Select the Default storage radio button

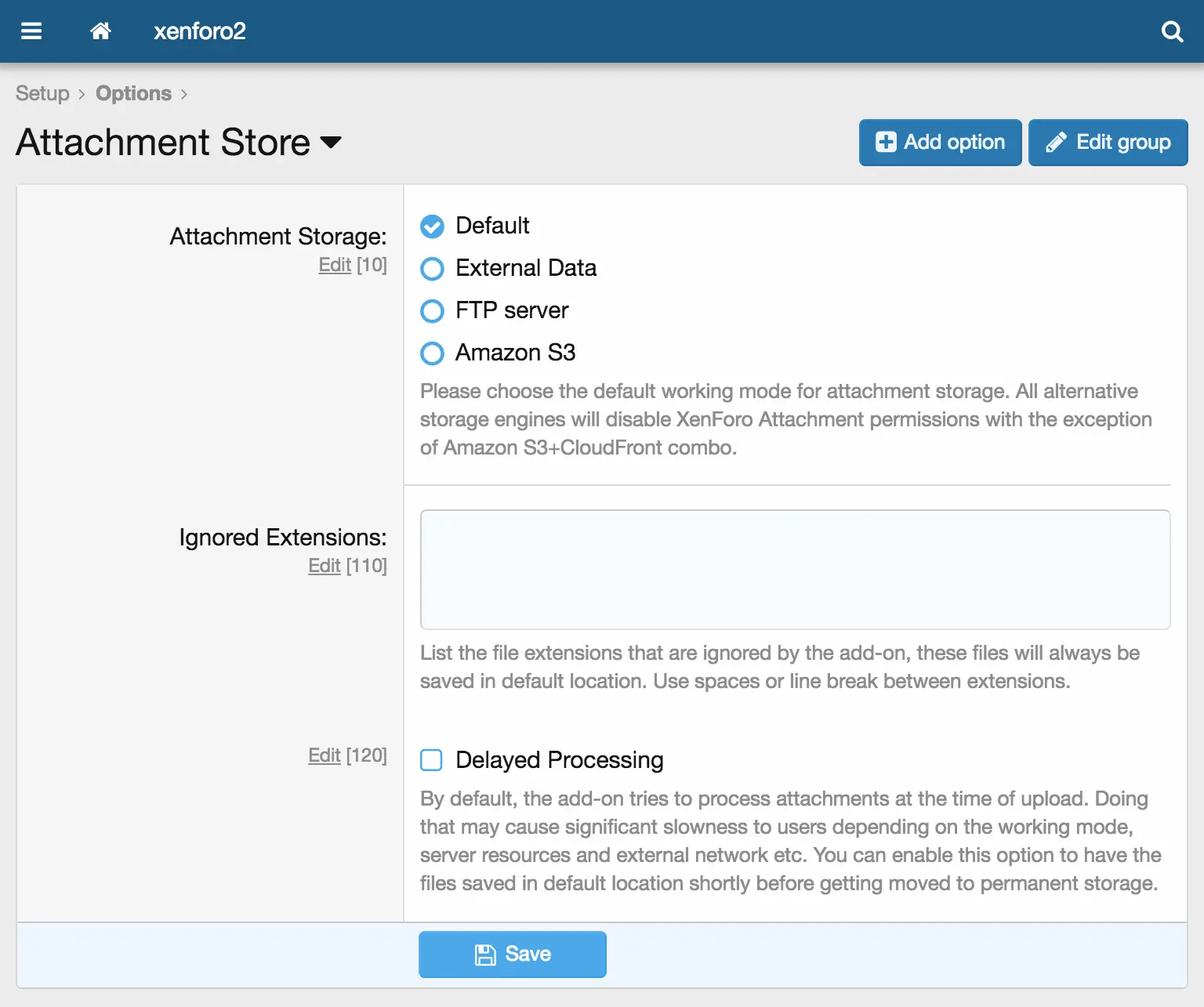[432, 226]
